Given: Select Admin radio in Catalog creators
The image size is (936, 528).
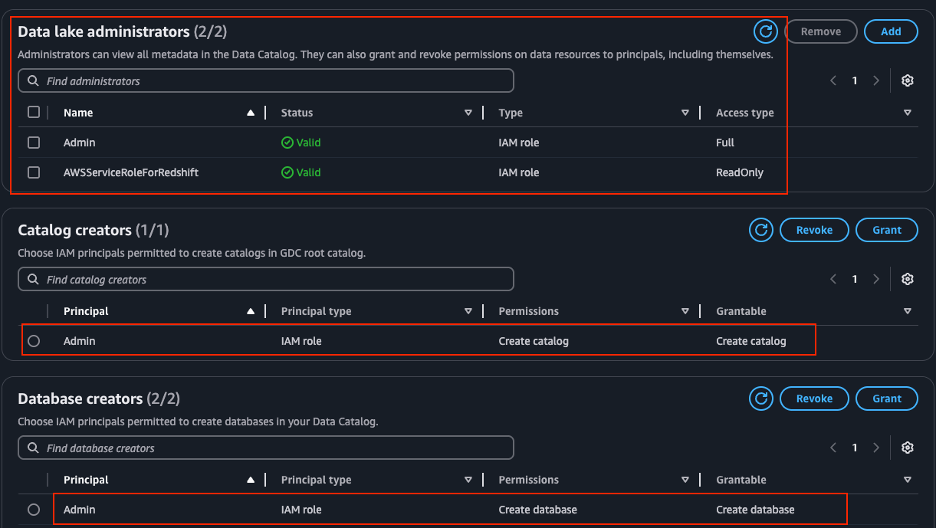Looking at the screenshot, I should (x=34, y=341).
